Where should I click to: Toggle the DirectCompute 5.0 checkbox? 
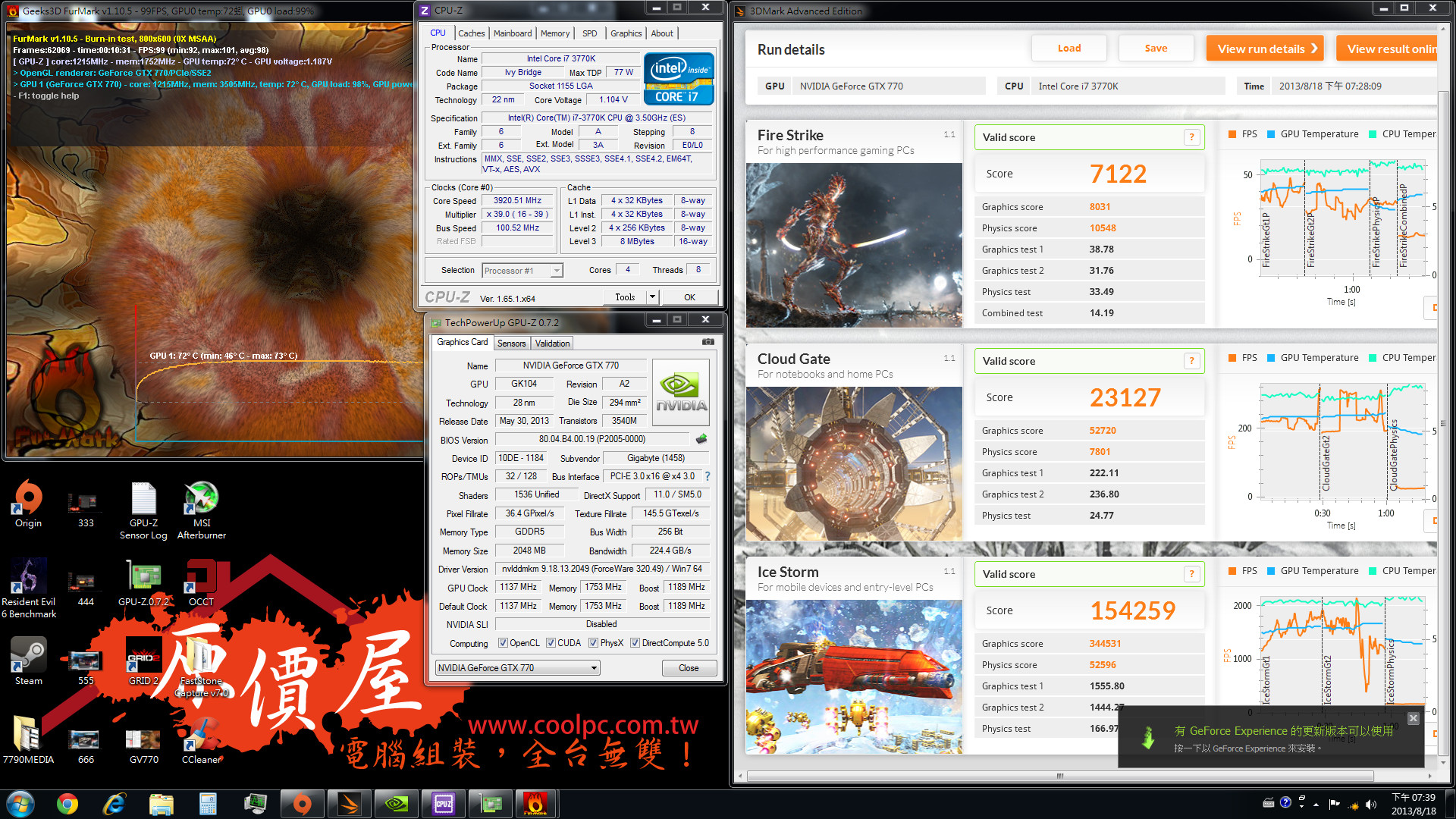[x=635, y=643]
